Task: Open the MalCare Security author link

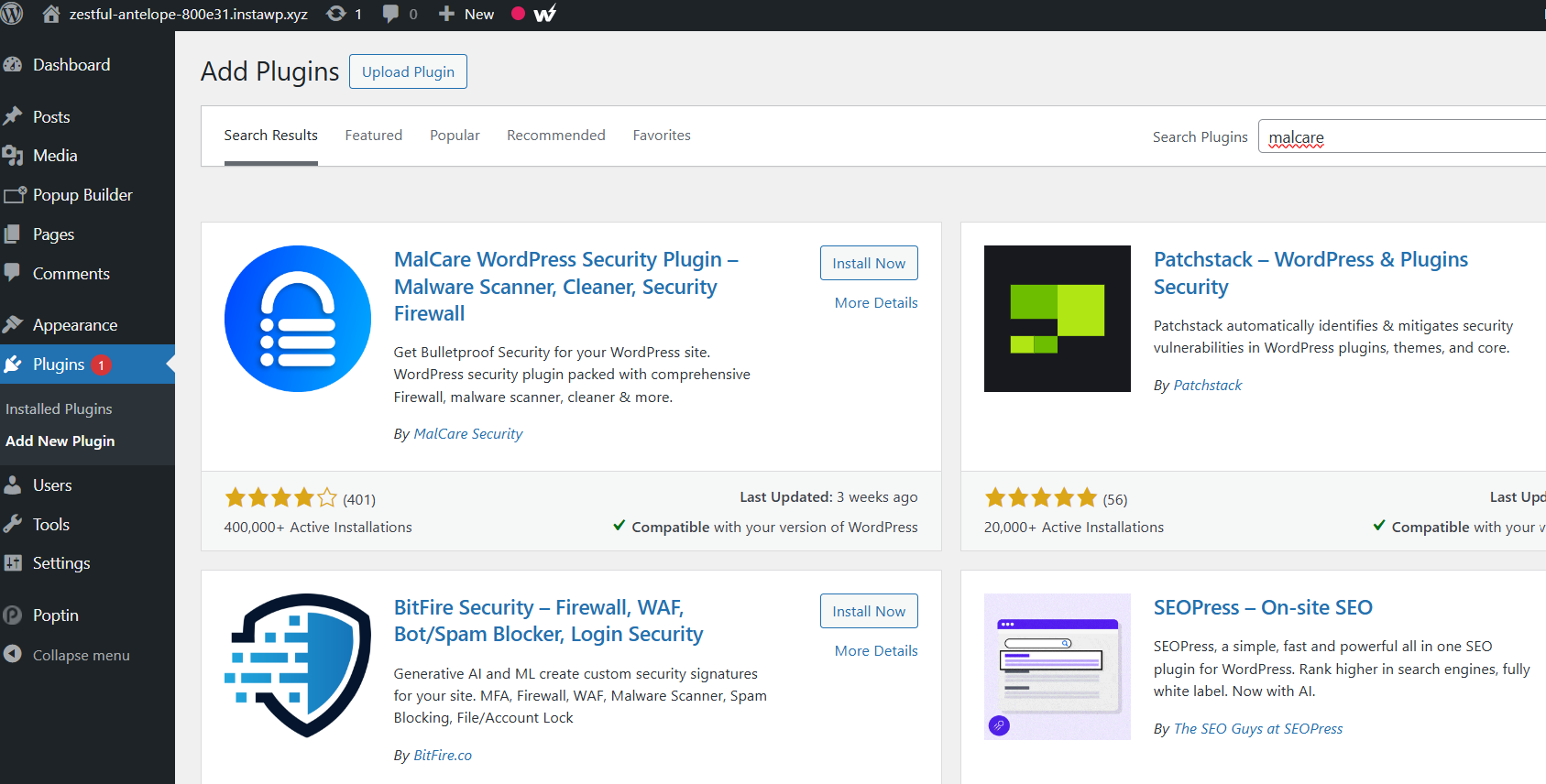Action: point(468,434)
